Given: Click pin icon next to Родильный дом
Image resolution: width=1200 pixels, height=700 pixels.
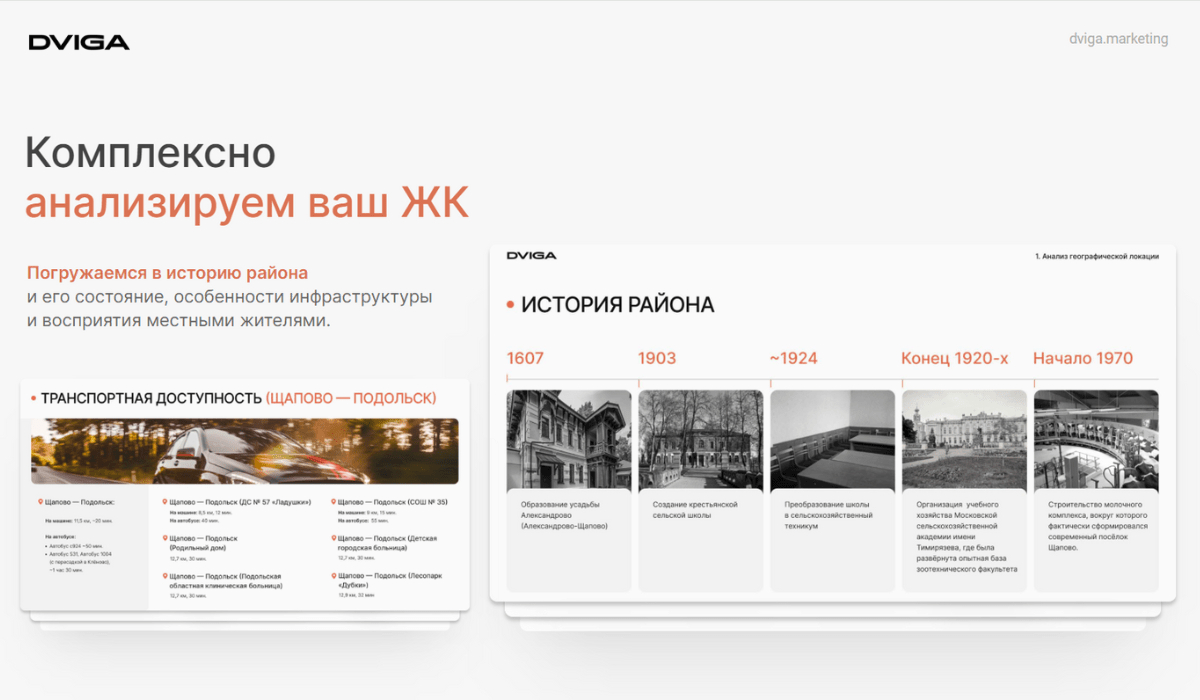Looking at the screenshot, I should pyautogui.click(x=164, y=538).
